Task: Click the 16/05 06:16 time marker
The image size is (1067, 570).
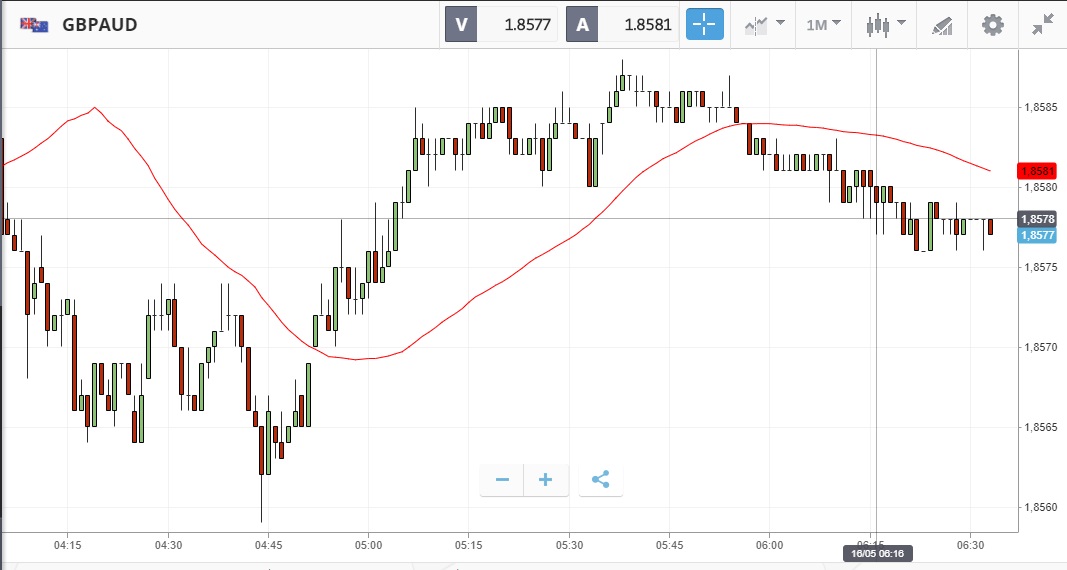Action: (877, 552)
